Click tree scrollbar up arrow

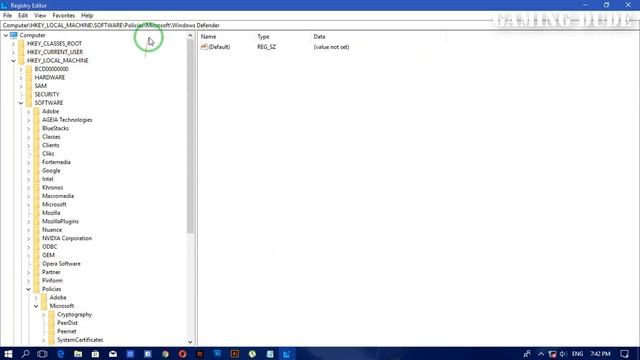click(x=190, y=36)
